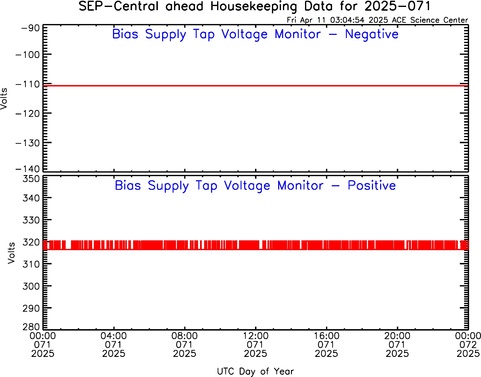
Task: Click the 00:00 day 072 axis label
Action: click(468, 345)
